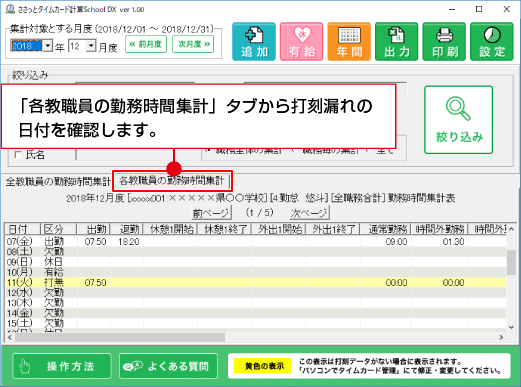Click the table's horizontal scrollbar thumb
The height and width of the screenshot is (387, 521).
(120, 337)
